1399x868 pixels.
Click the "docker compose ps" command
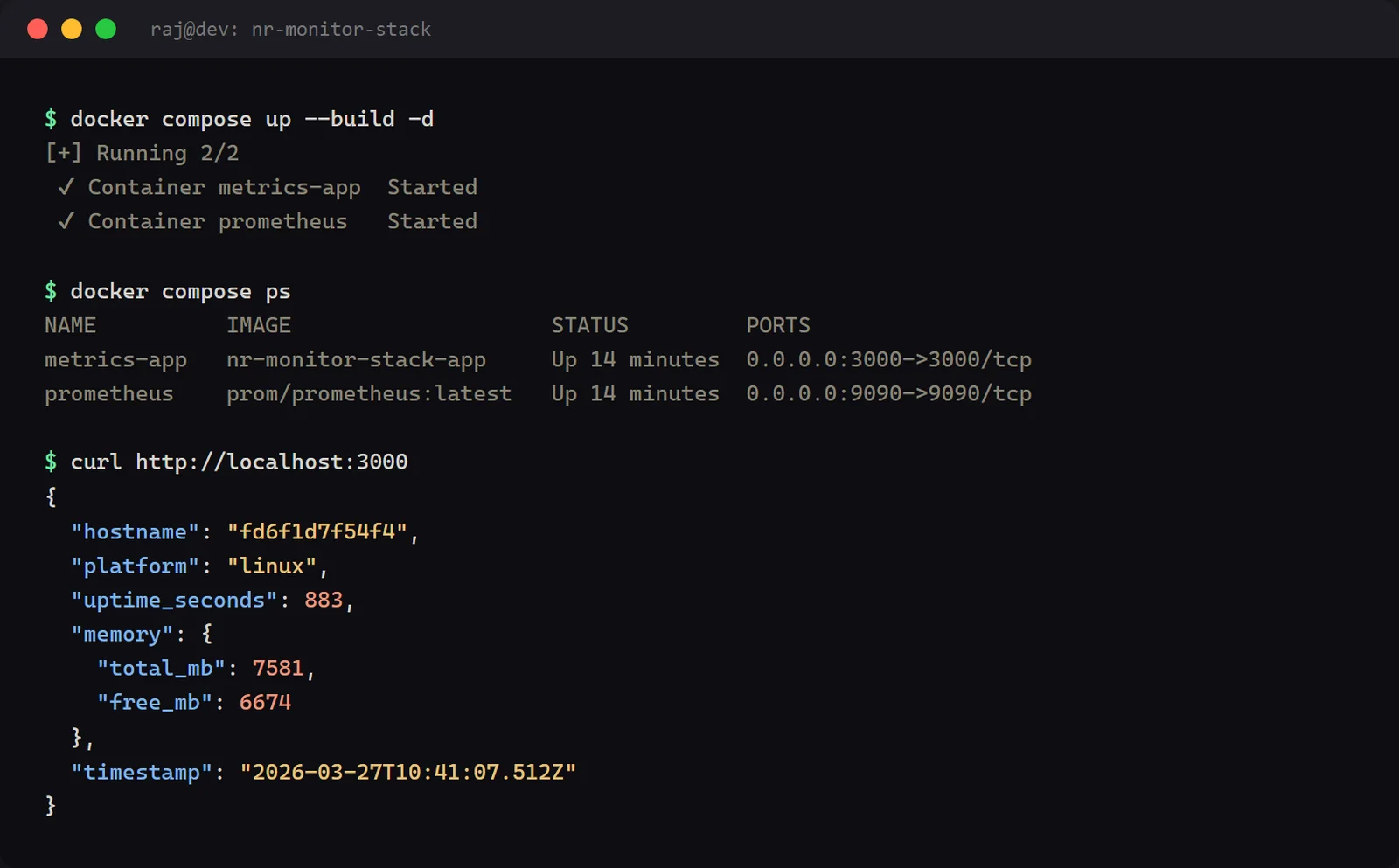point(180,291)
